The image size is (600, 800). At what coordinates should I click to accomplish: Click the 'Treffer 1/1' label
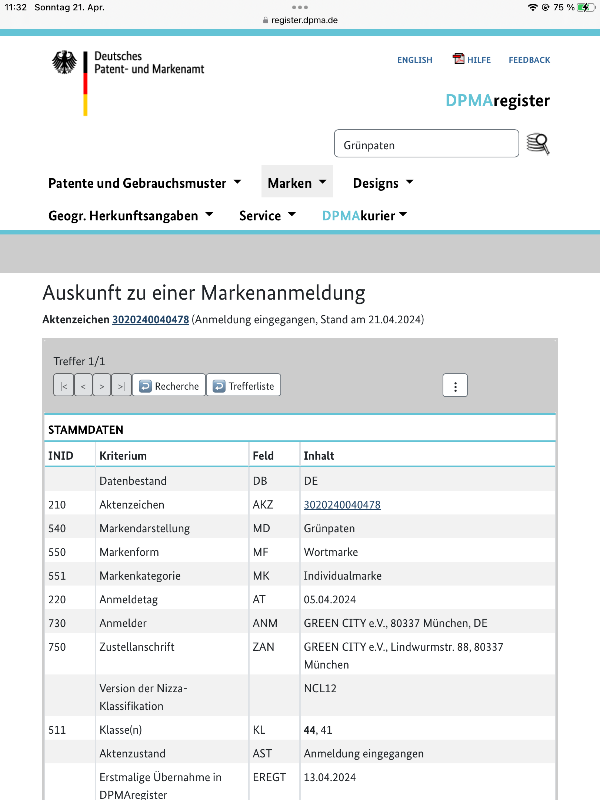79,361
